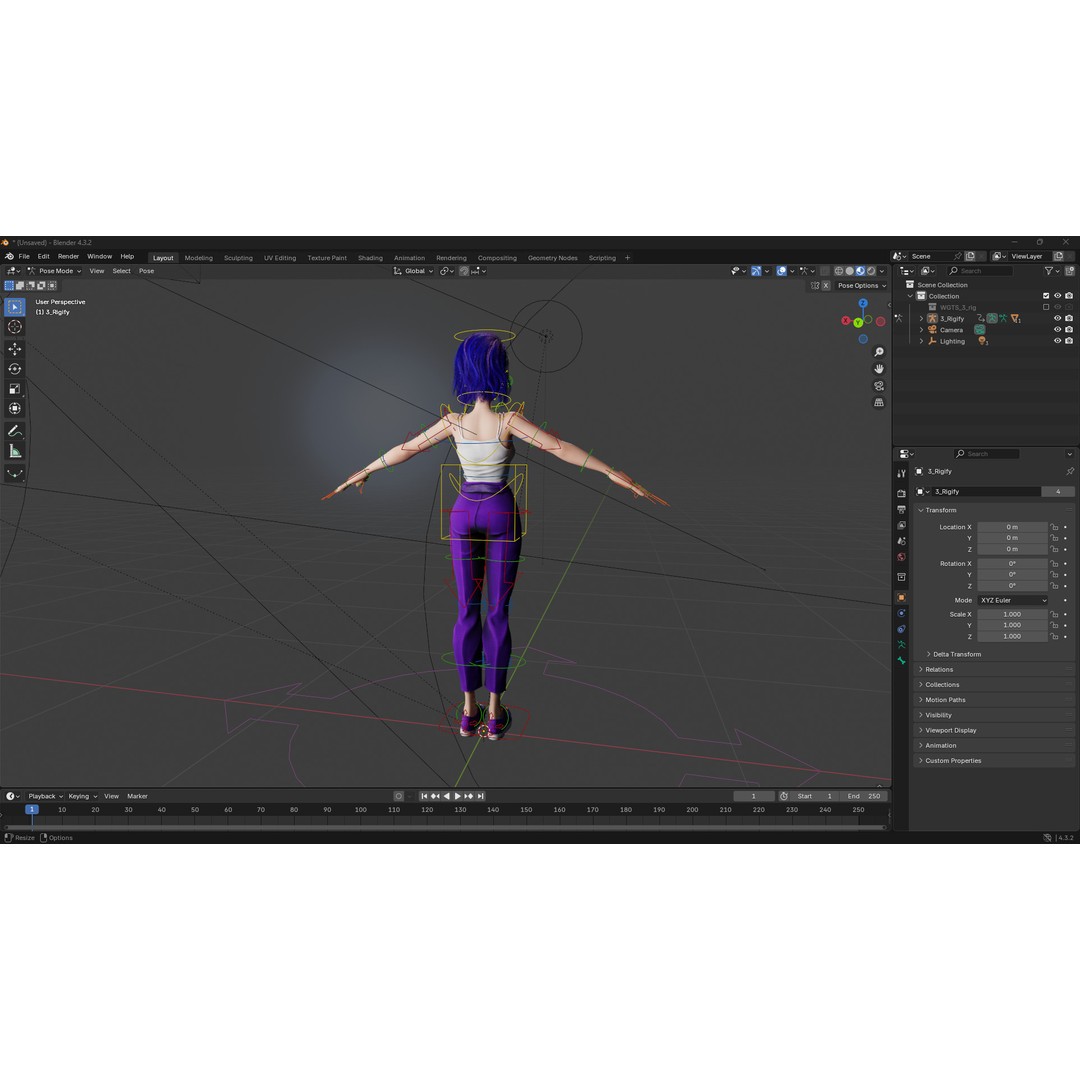Click the hand pan view icon
Screen dimensions: 1080x1080
pyautogui.click(x=879, y=369)
